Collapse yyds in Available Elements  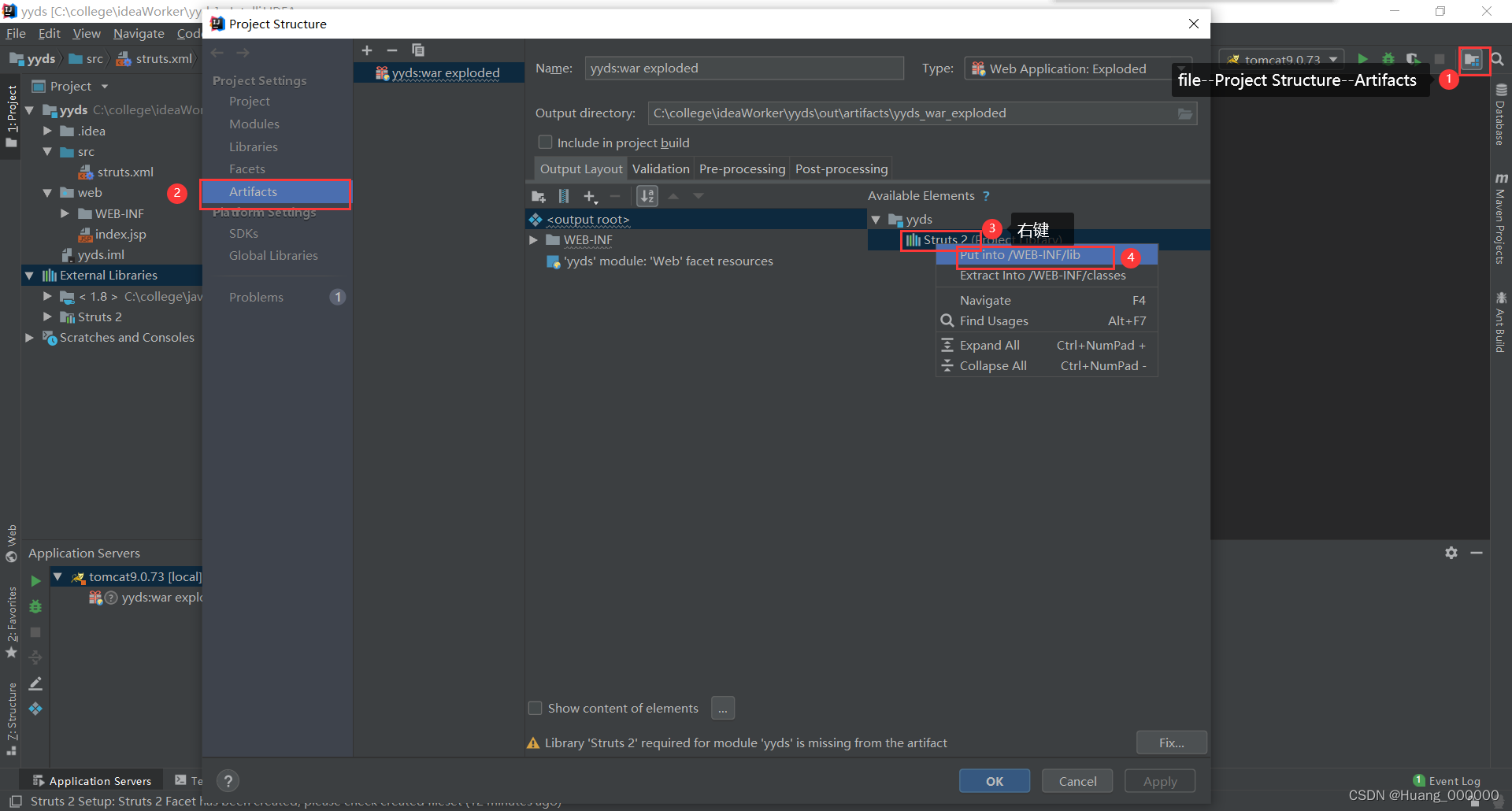876,220
